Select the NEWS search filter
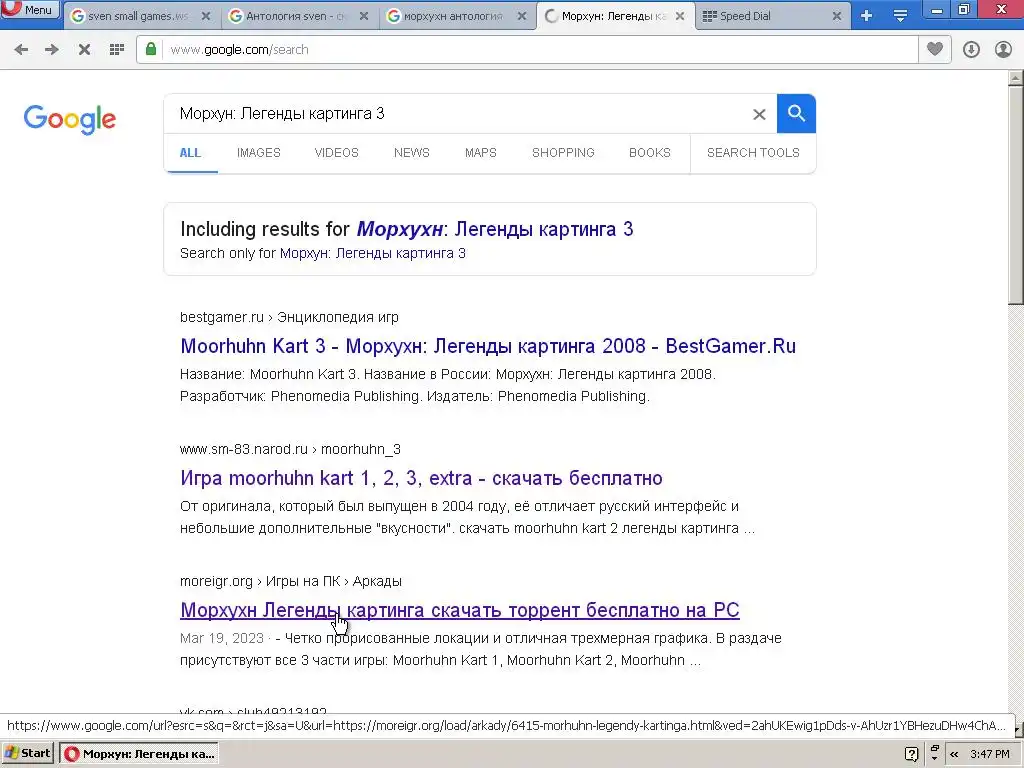This screenshot has height=768, width=1024. tap(411, 153)
